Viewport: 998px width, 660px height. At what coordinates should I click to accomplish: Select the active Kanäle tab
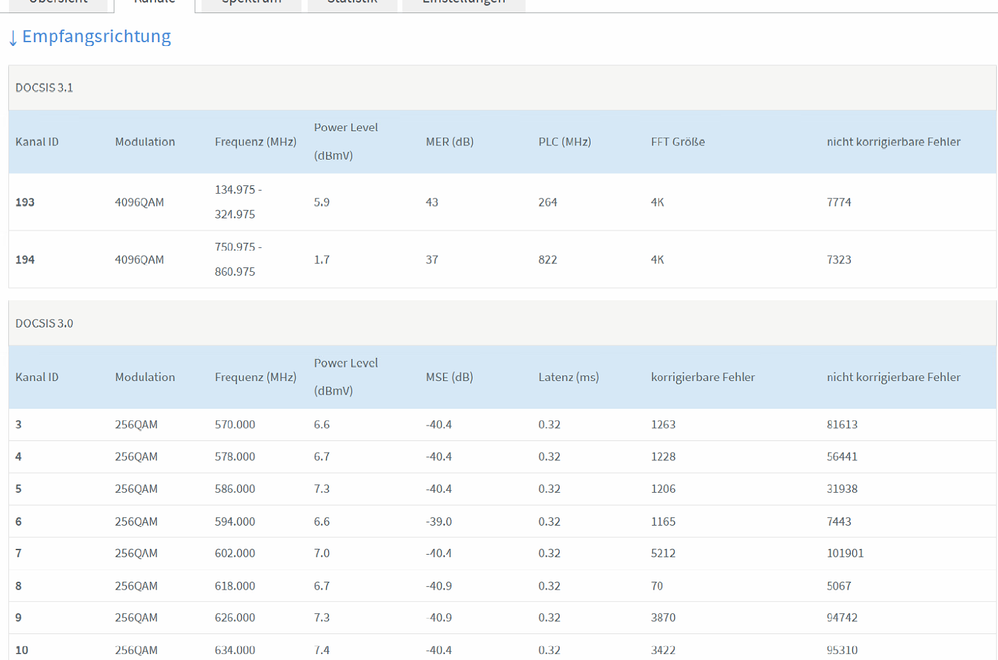point(154,3)
